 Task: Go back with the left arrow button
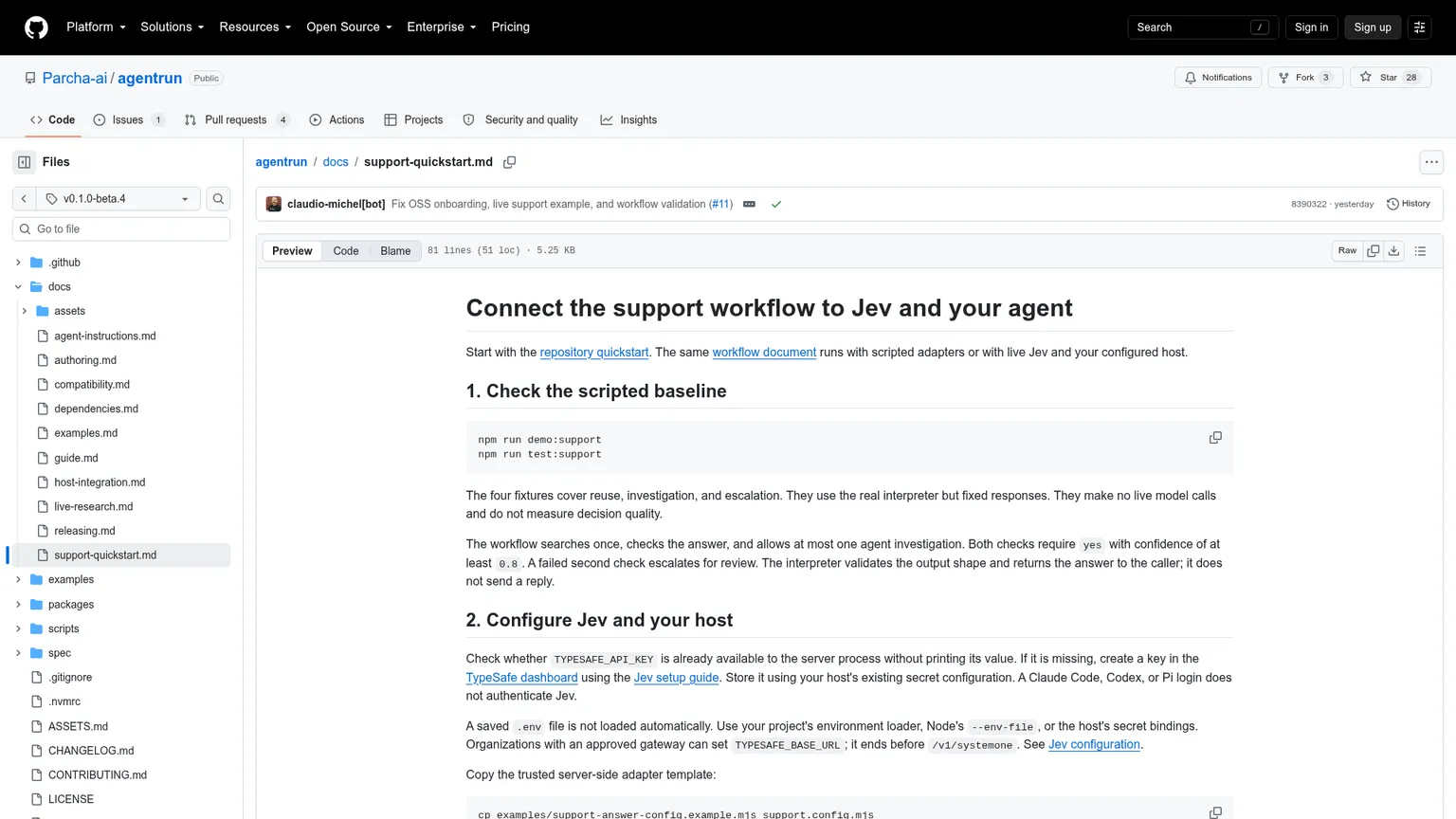coord(24,199)
